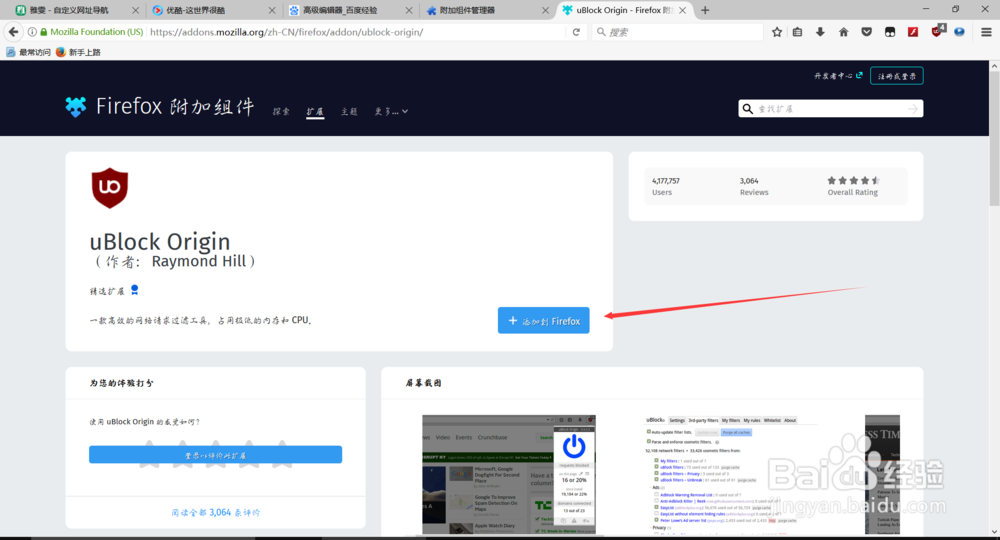Click the page vertical scrollbar
Image resolution: width=1000 pixels, height=540 pixels.
pyautogui.click(x=994, y=139)
